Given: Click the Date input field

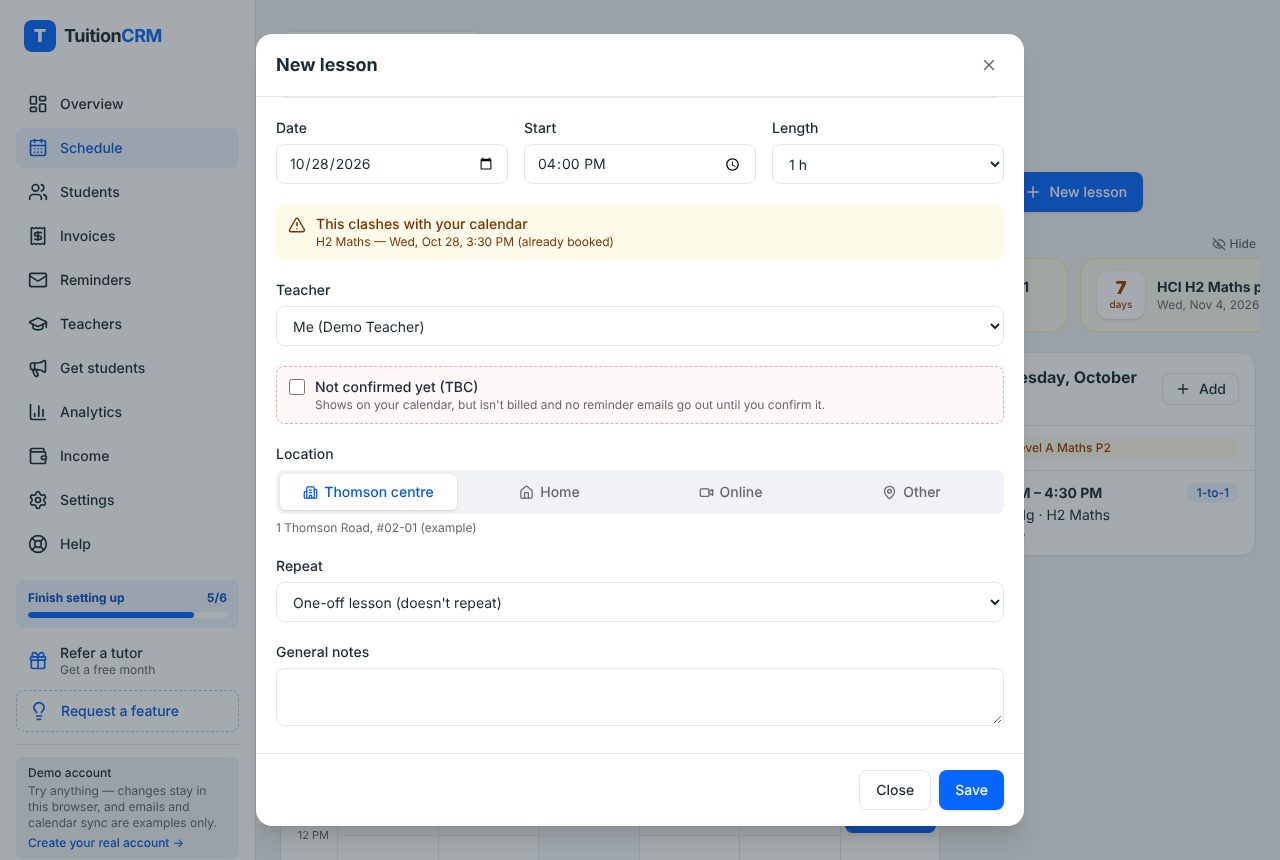Looking at the screenshot, I should [x=392, y=164].
